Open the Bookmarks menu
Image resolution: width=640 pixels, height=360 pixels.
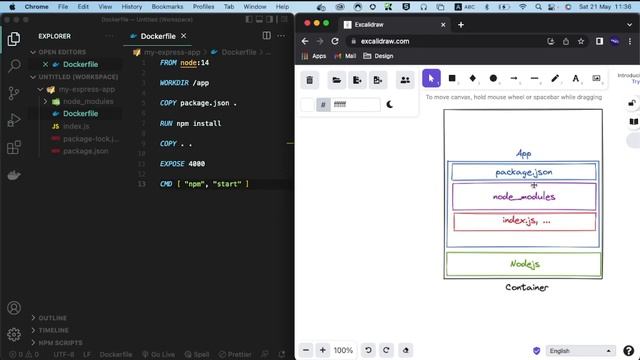(x=167, y=7)
